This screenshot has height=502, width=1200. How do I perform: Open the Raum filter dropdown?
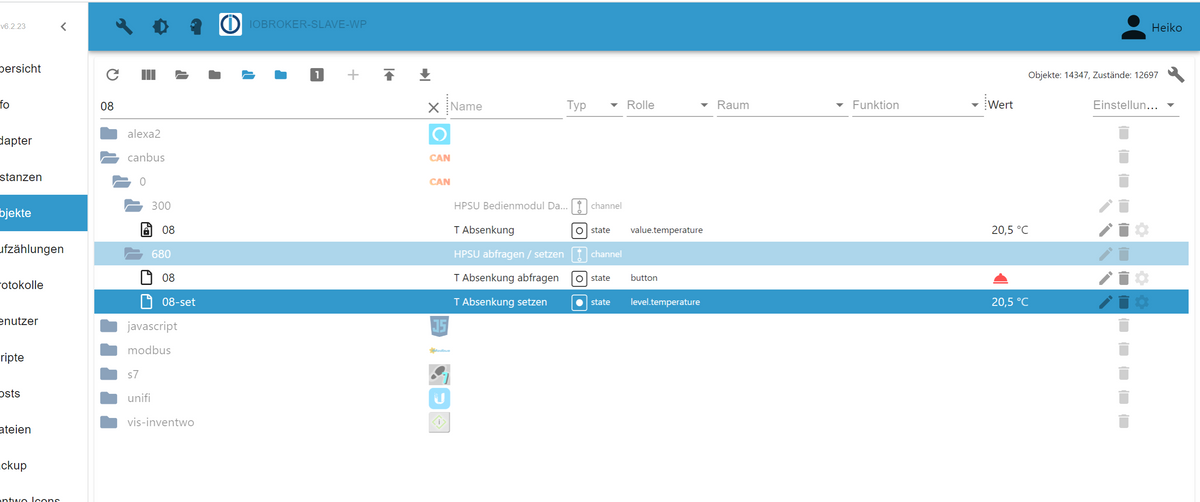[781, 106]
